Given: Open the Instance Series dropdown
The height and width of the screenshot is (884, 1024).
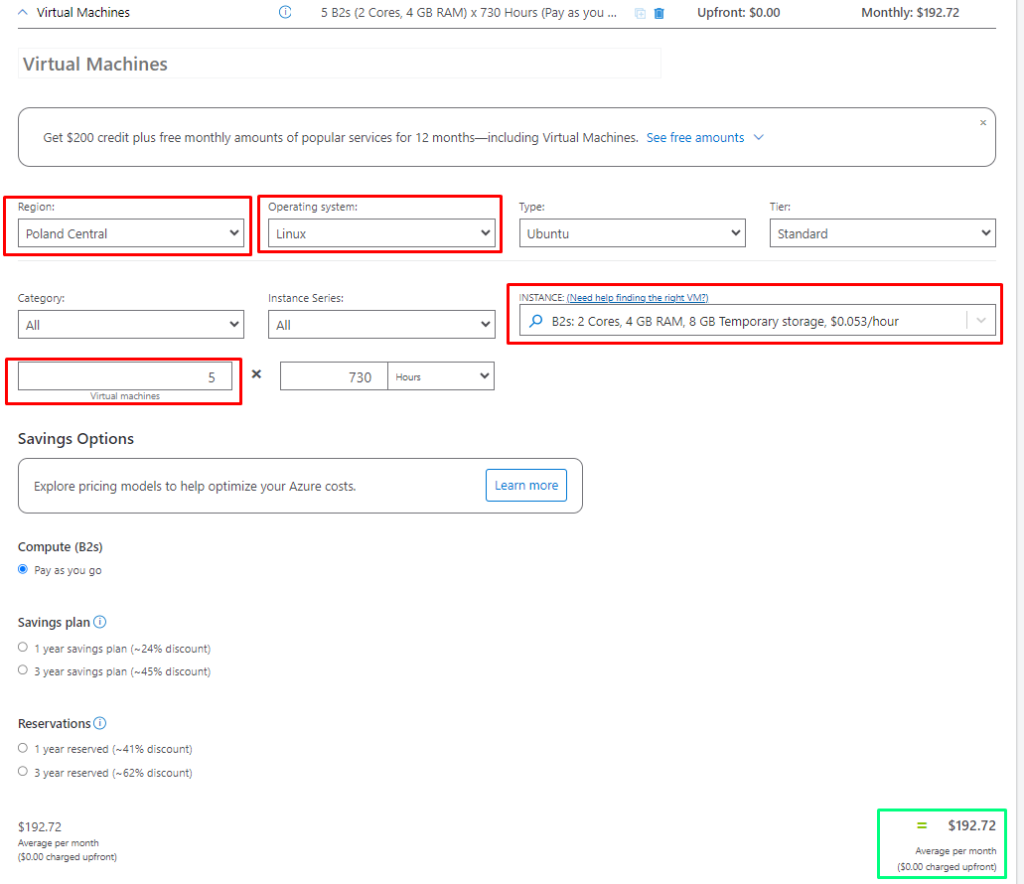Looking at the screenshot, I should pos(381,324).
